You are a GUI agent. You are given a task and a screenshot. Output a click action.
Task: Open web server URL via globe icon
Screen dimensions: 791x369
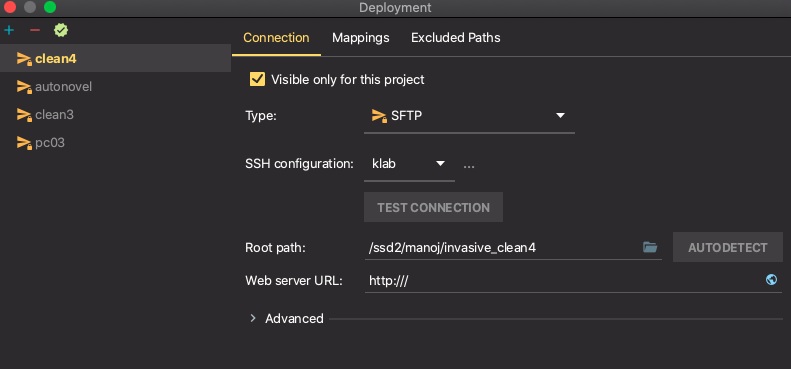pos(771,280)
